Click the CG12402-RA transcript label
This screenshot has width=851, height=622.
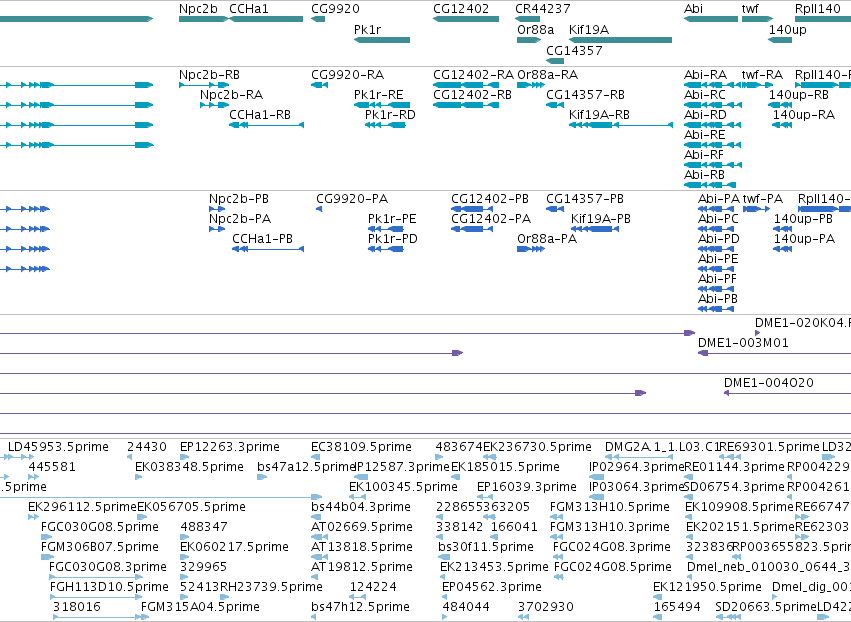coord(473,75)
